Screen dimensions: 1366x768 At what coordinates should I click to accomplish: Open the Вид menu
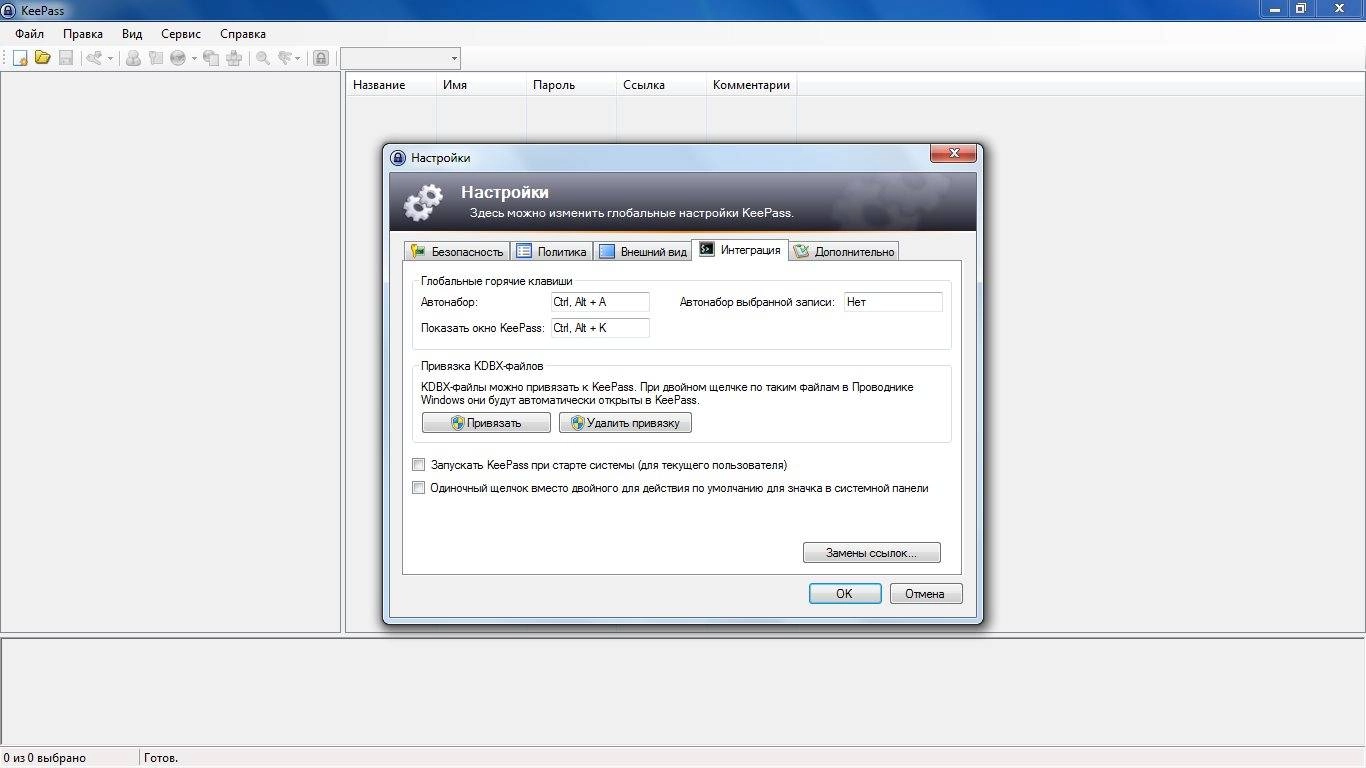132,34
